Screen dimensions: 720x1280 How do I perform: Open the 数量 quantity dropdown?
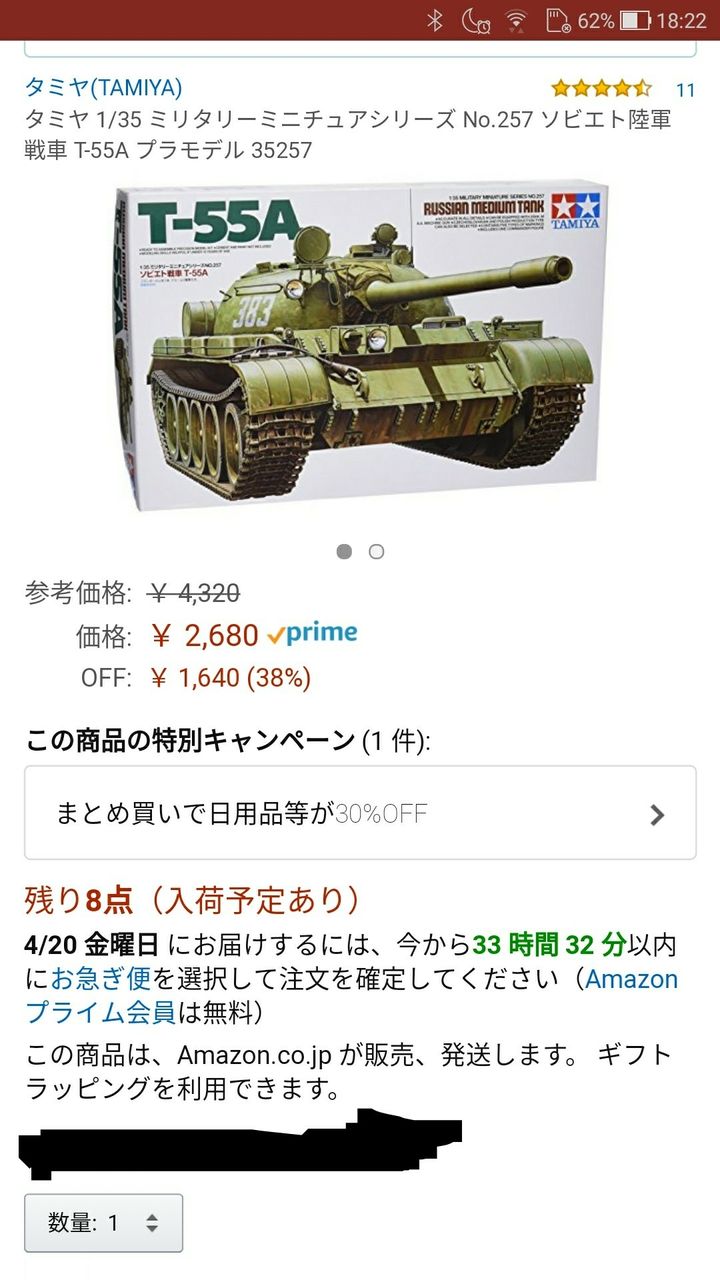pos(104,1222)
